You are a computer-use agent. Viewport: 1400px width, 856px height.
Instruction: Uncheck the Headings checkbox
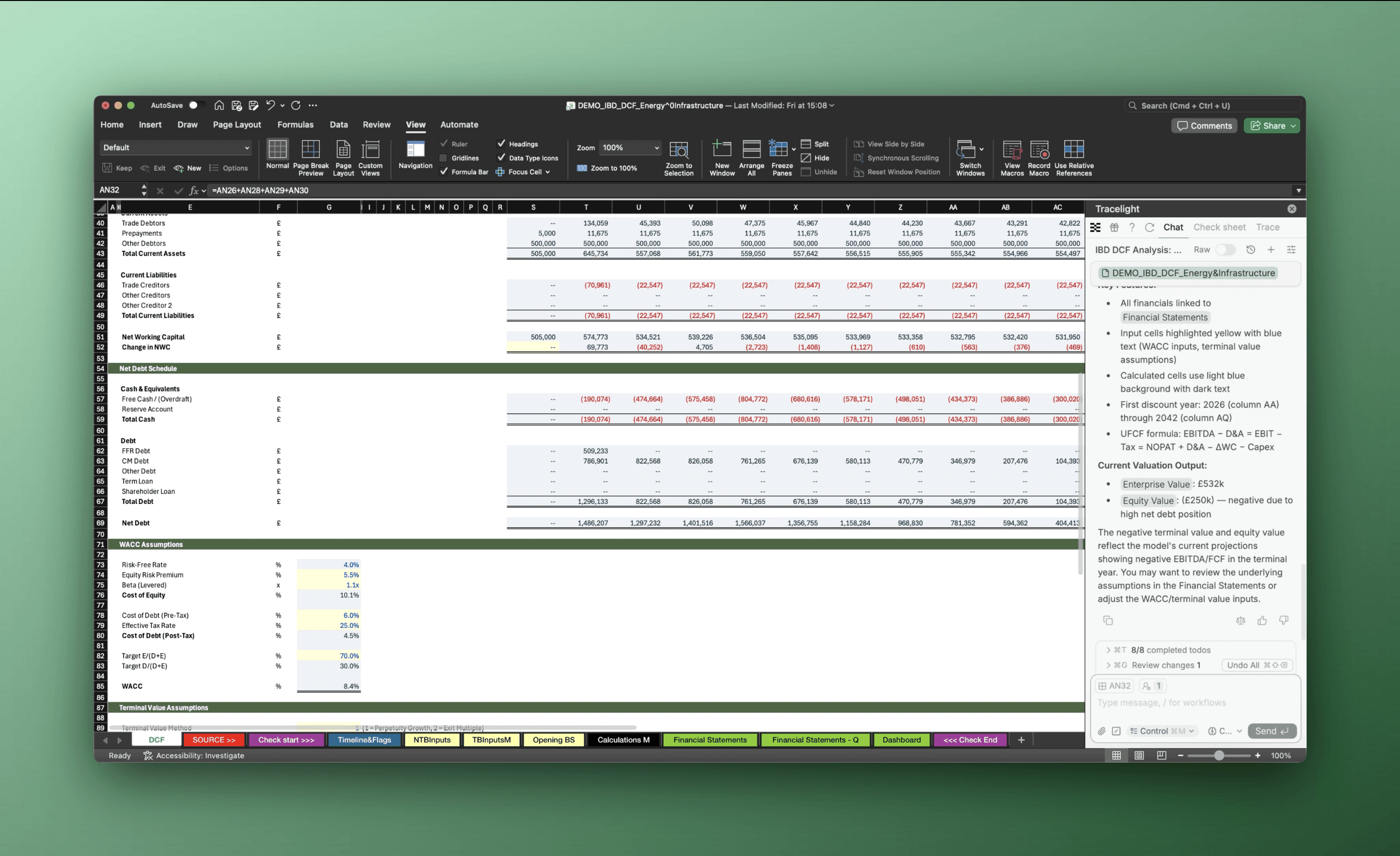(x=501, y=144)
